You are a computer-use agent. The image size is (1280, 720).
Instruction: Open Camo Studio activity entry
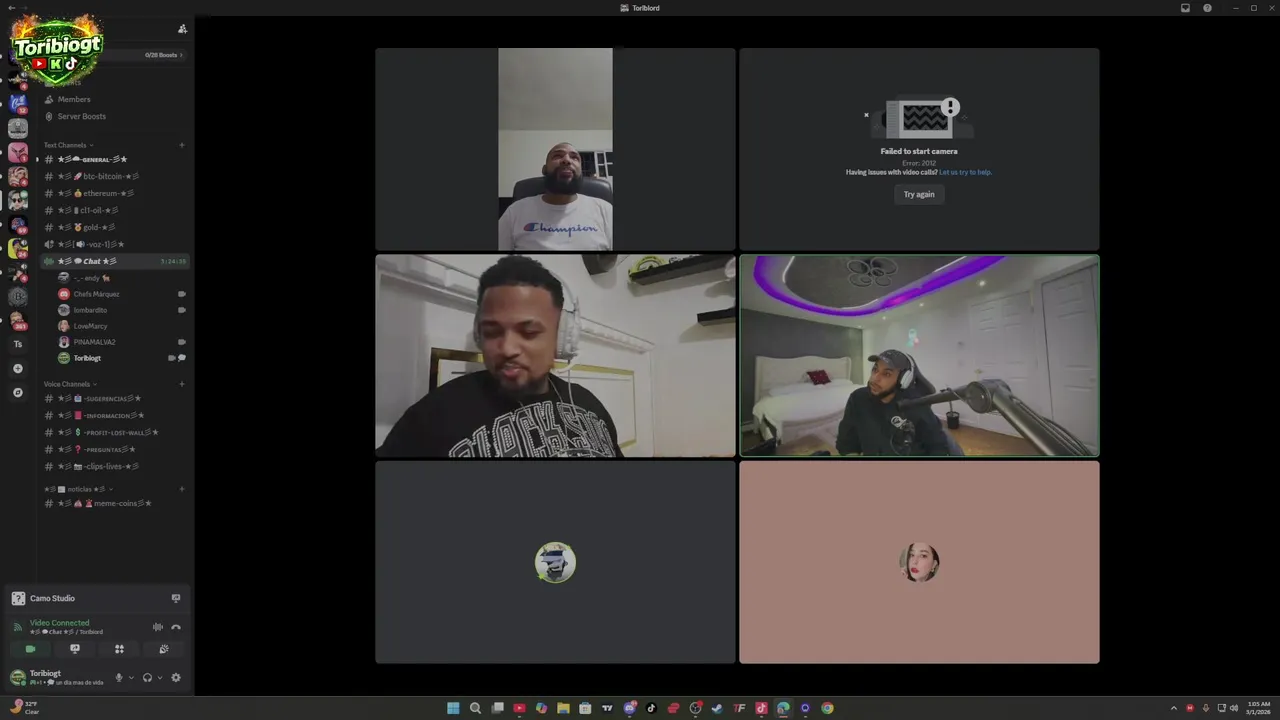tap(97, 598)
